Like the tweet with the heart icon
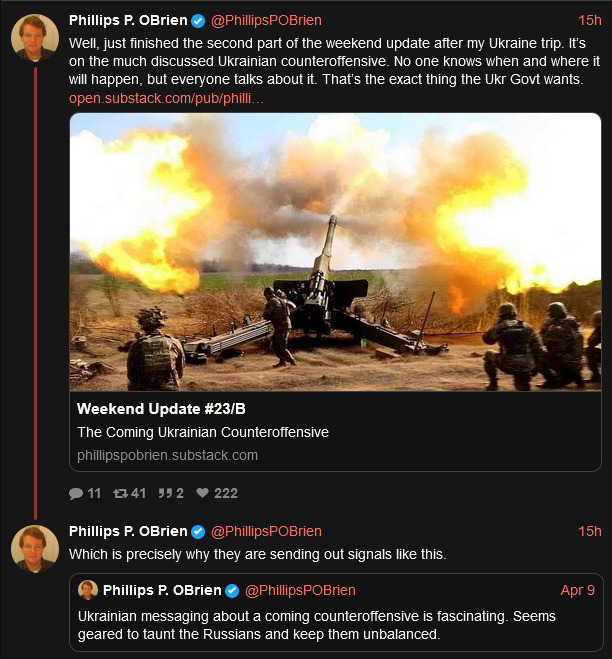Screen dimensions: 612x659 (203, 493)
